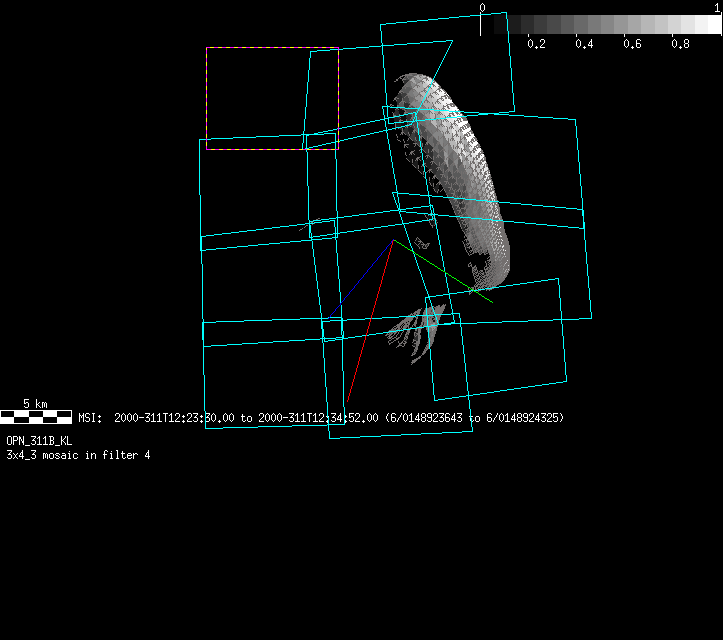Image resolution: width=723 pixels, height=640 pixels.
Task: Click the "5 km" scale label
Action: pyautogui.click(x=35, y=404)
